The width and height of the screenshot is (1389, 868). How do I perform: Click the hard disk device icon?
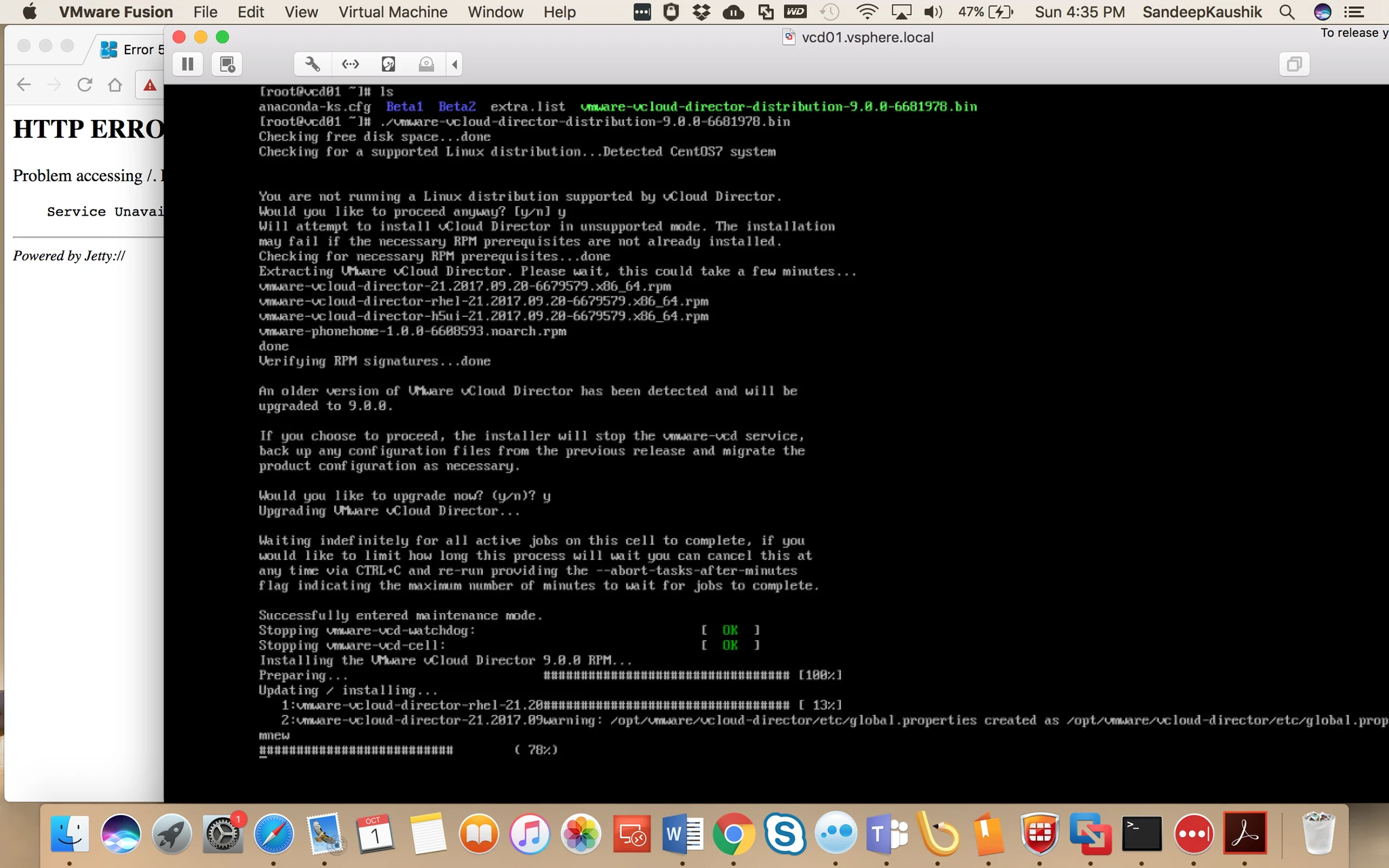[x=389, y=64]
